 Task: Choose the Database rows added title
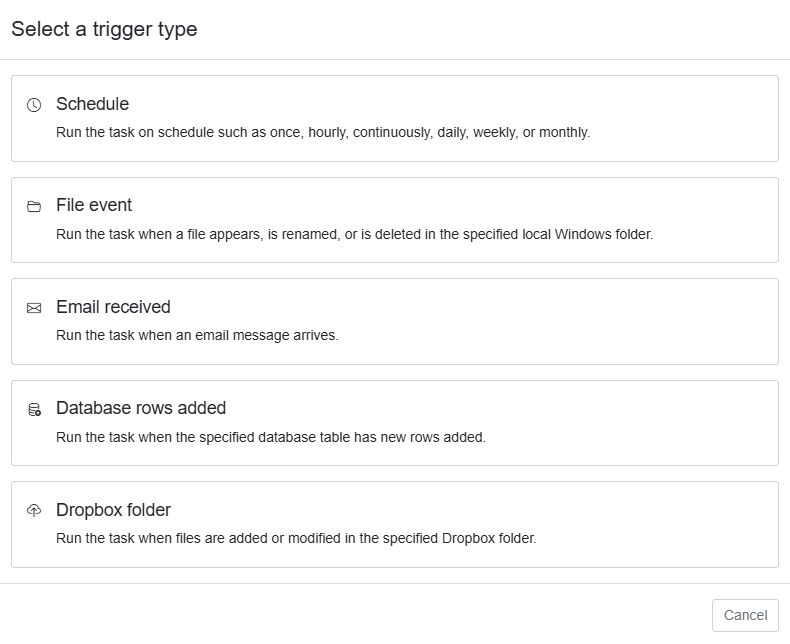141,408
